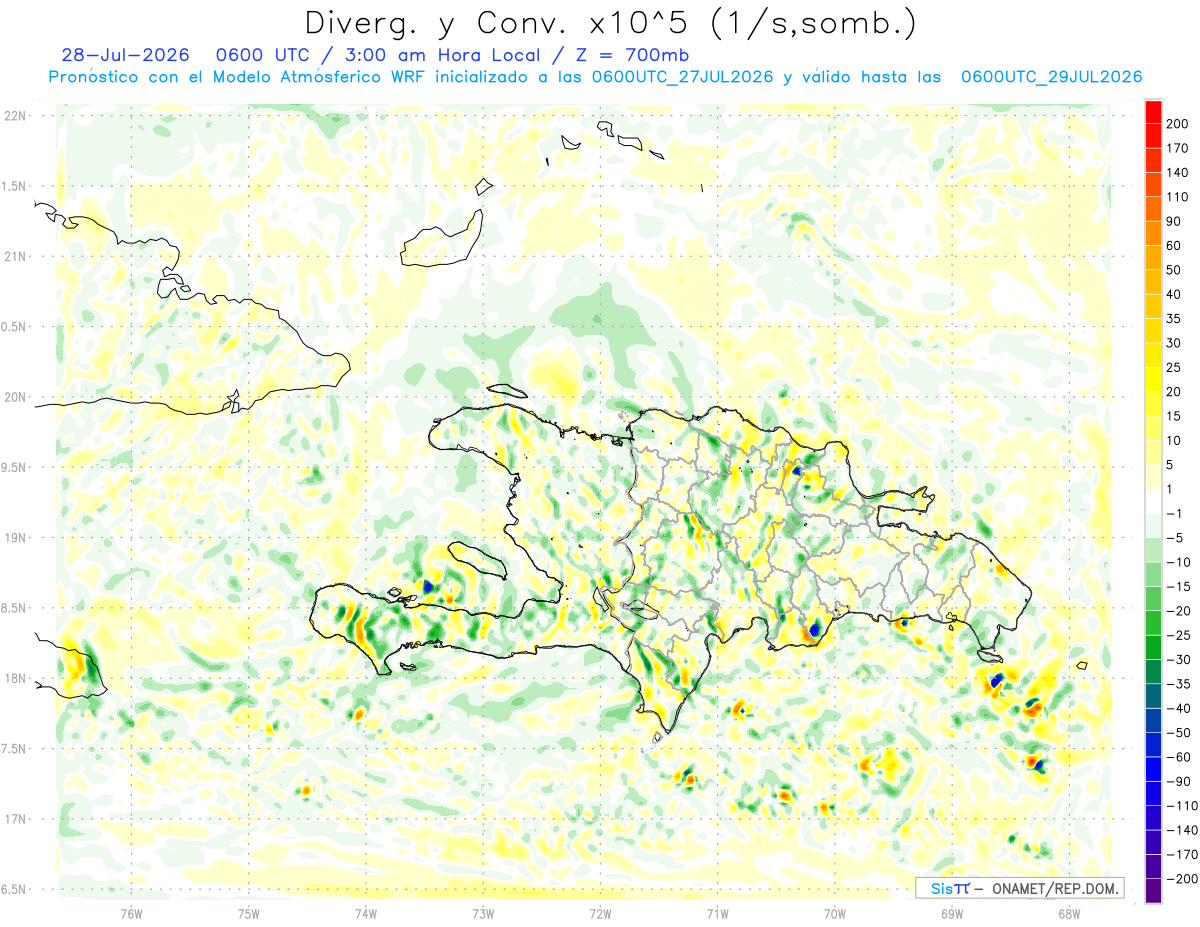Click the "8.5N" latitude label
The image size is (1200, 927).
click(15, 608)
